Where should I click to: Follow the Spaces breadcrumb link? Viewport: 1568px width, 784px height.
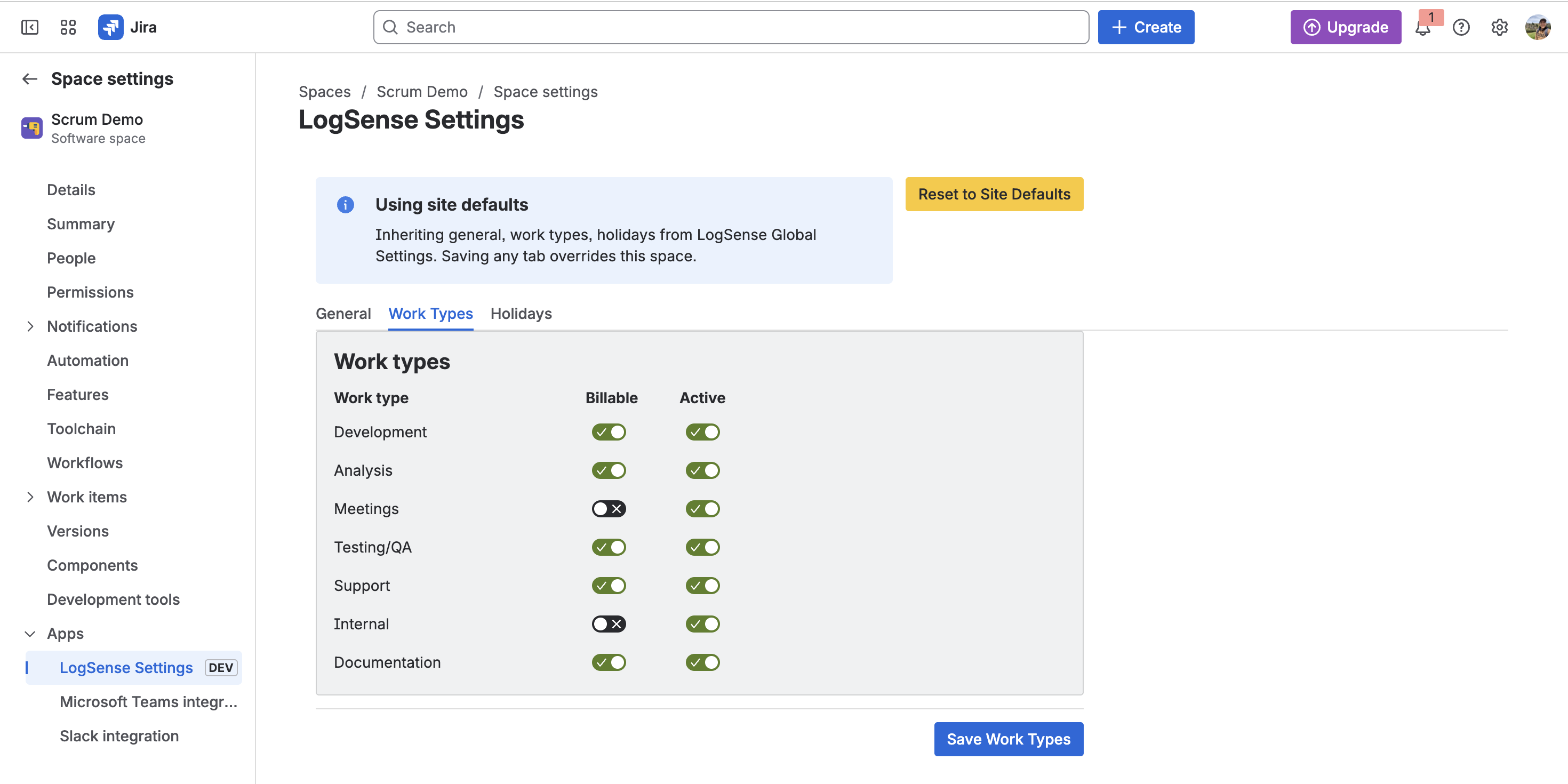324,91
